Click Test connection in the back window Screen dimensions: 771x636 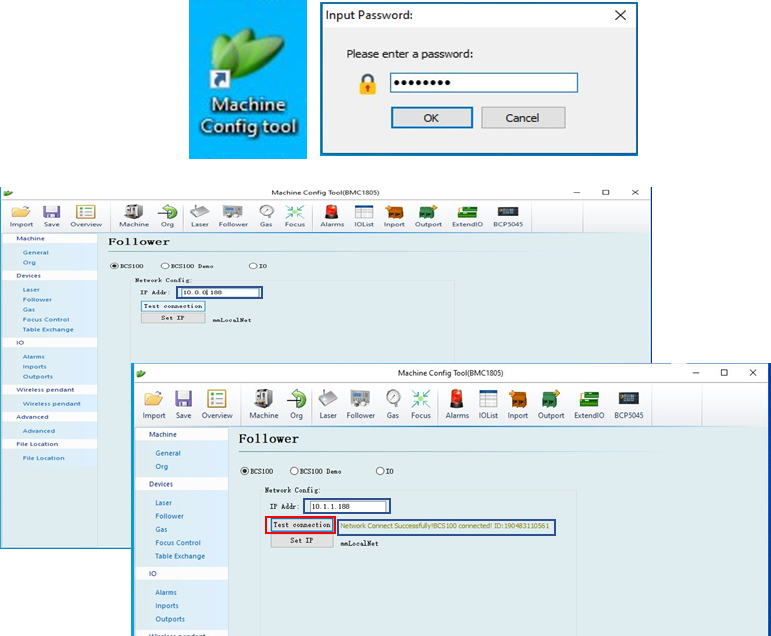click(x=173, y=306)
